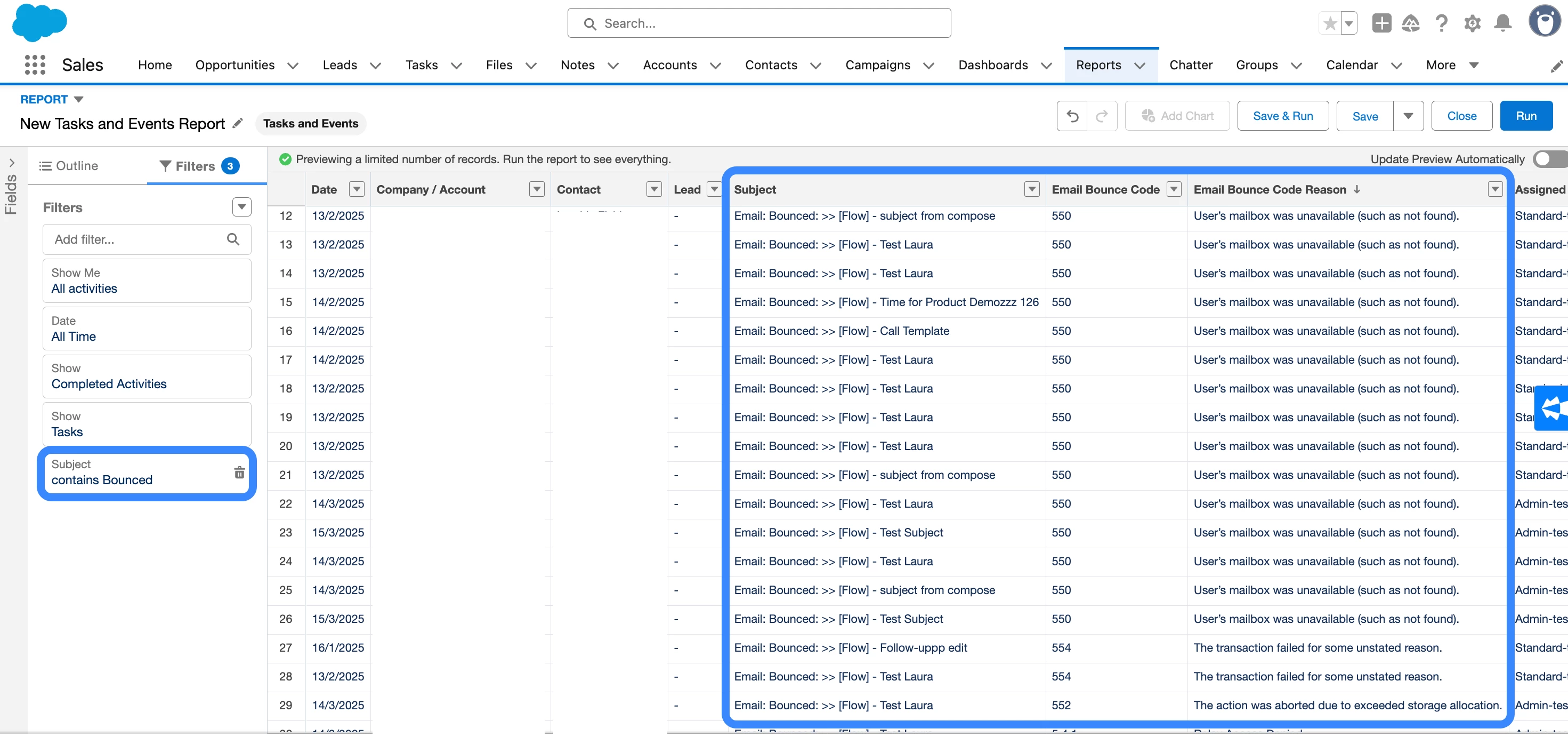This screenshot has width=1568, height=737.
Task: Click the Save & Run button
Action: coord(1282,116)
